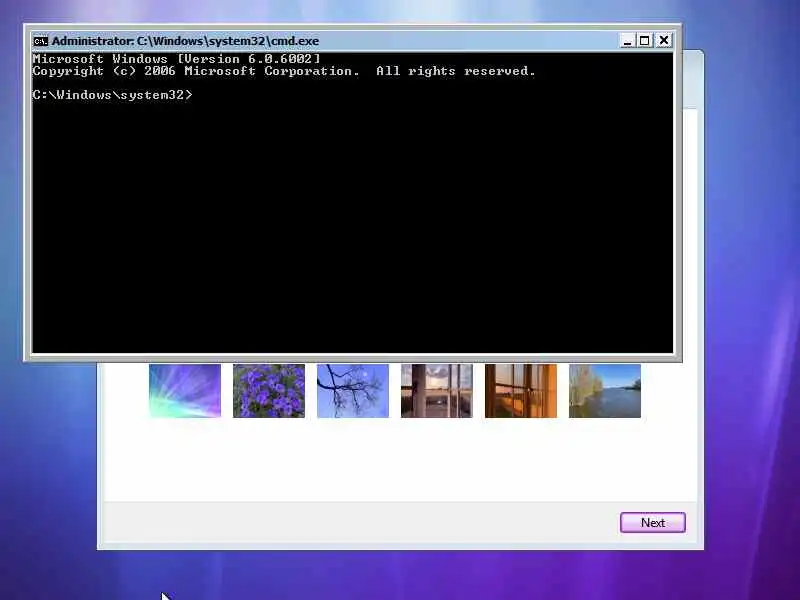Choose the purple flowers wallpaper thumbnail
The image size is (800, 600).
pos(269,391)
